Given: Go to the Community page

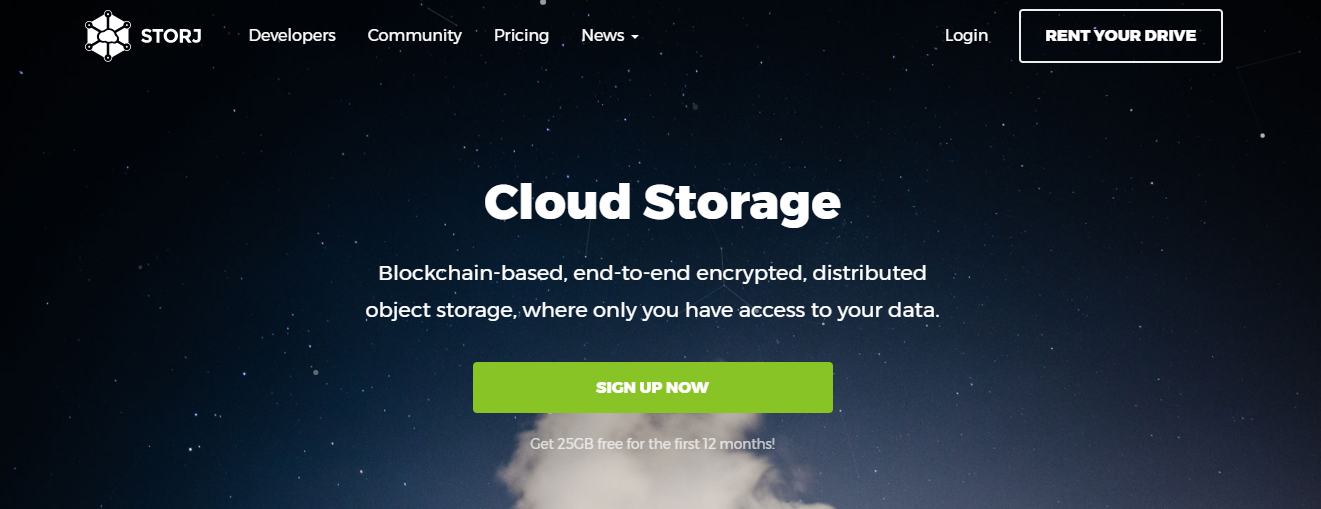Looking at the screenshot, I should [414, 35].
